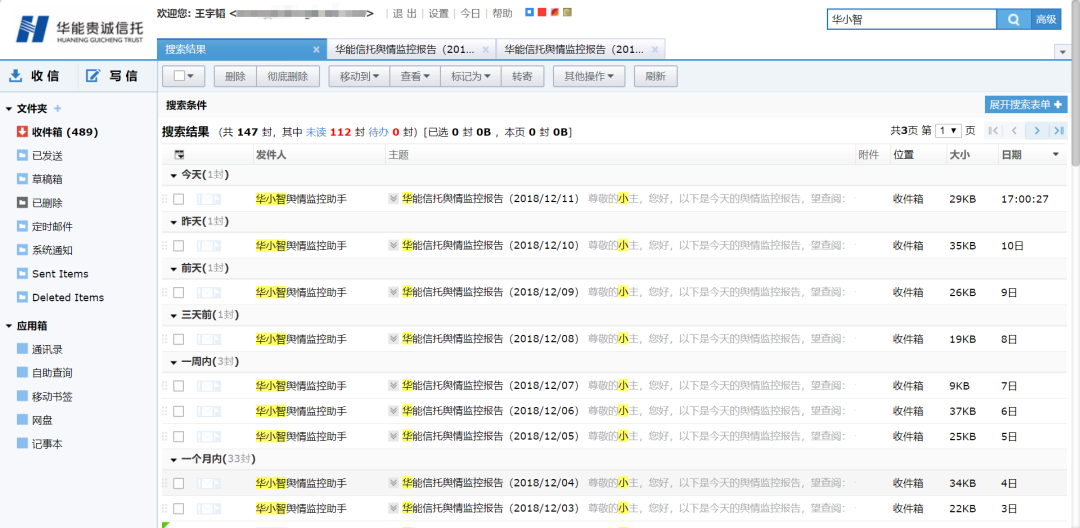Select the blue theme color swatch
1080x528 pixels.
coord(529,12)
